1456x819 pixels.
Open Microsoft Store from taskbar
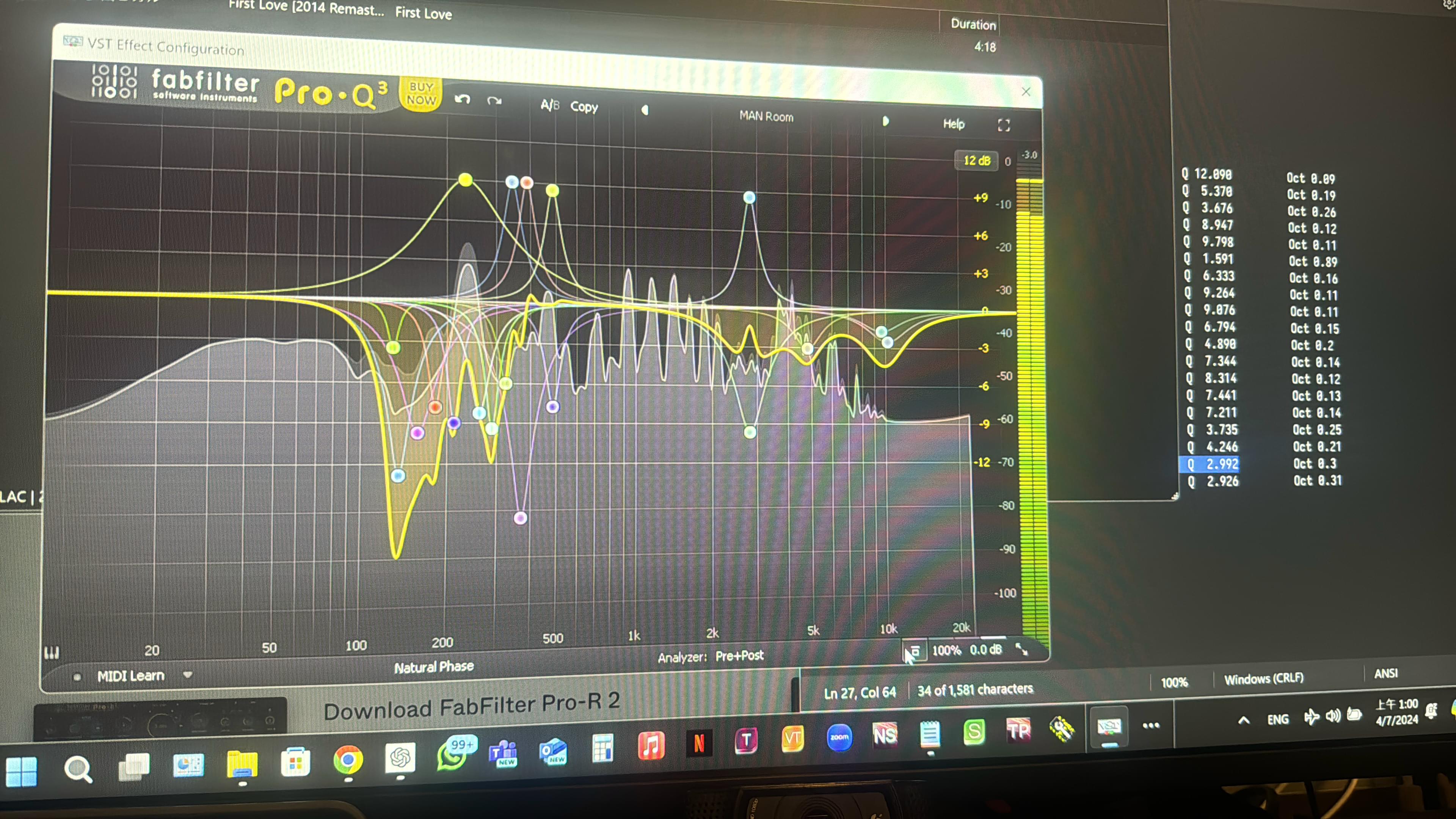coord(295,763)
